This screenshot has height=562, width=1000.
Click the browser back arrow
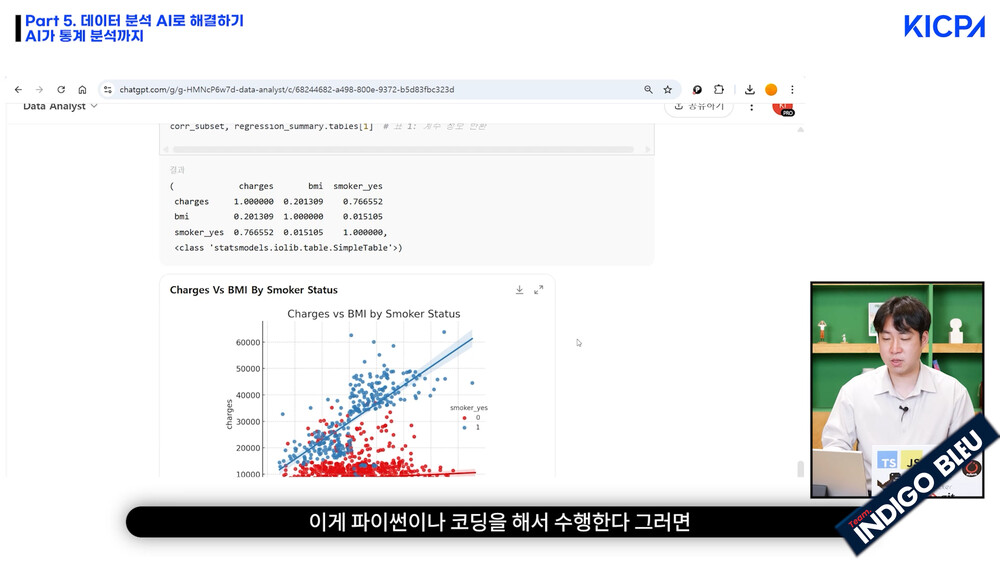[x=18, y=89]
